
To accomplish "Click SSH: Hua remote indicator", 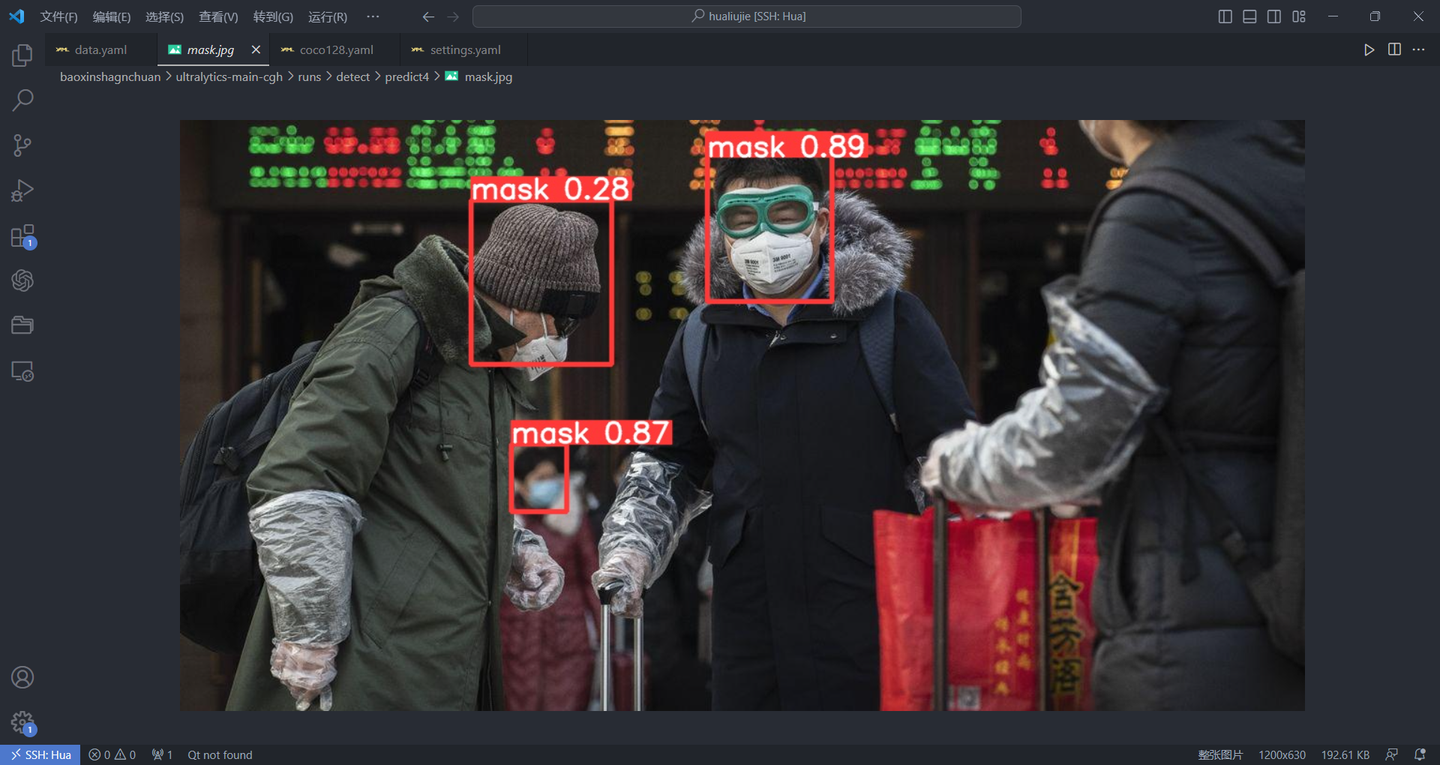I will coord(39,754).
